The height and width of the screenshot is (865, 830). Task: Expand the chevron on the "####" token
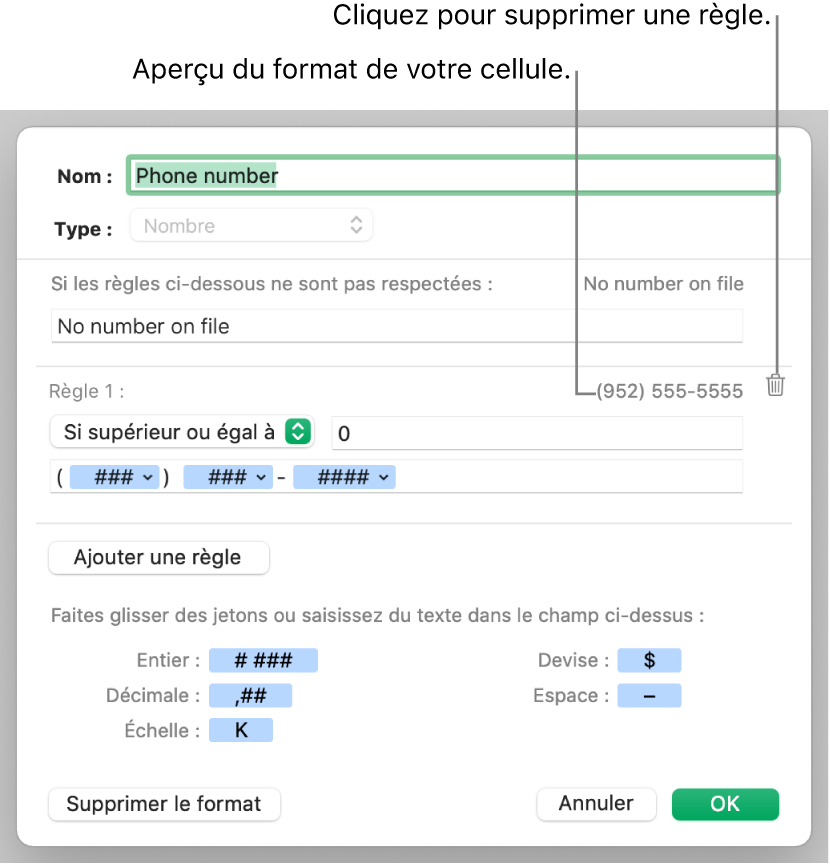383,477
